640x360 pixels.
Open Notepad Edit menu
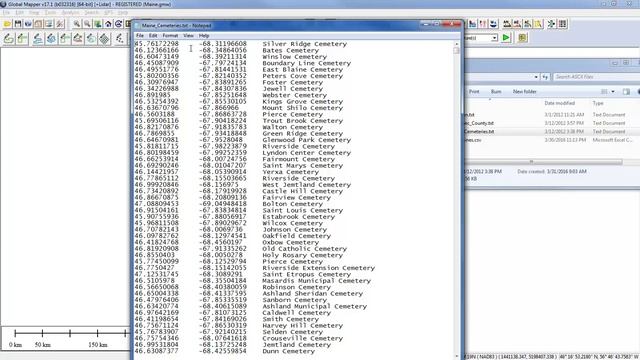(153, 36)
